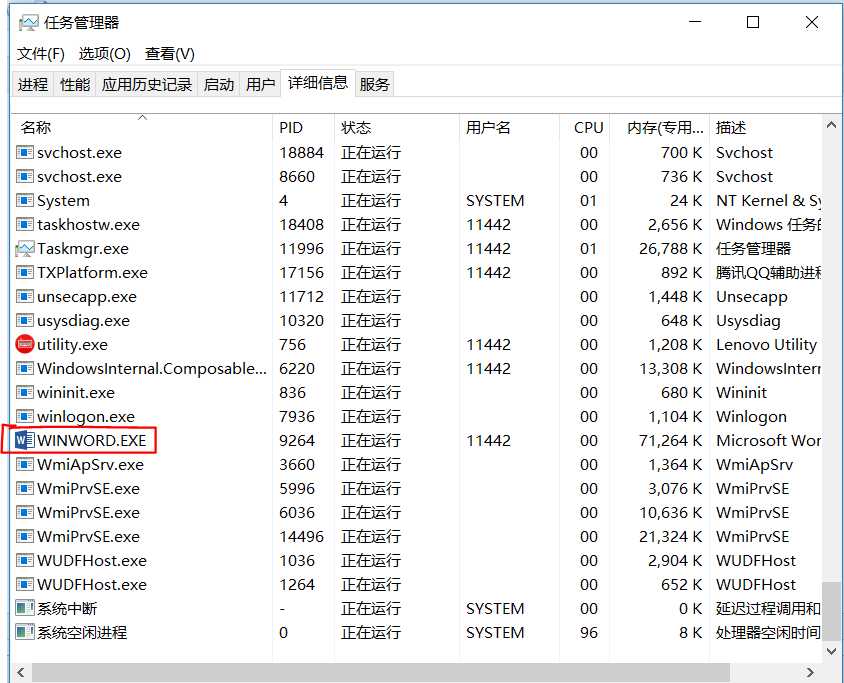Screen dimensions: 844x683
Task: Switch to the 启动 tab
Action: point(219,85)
